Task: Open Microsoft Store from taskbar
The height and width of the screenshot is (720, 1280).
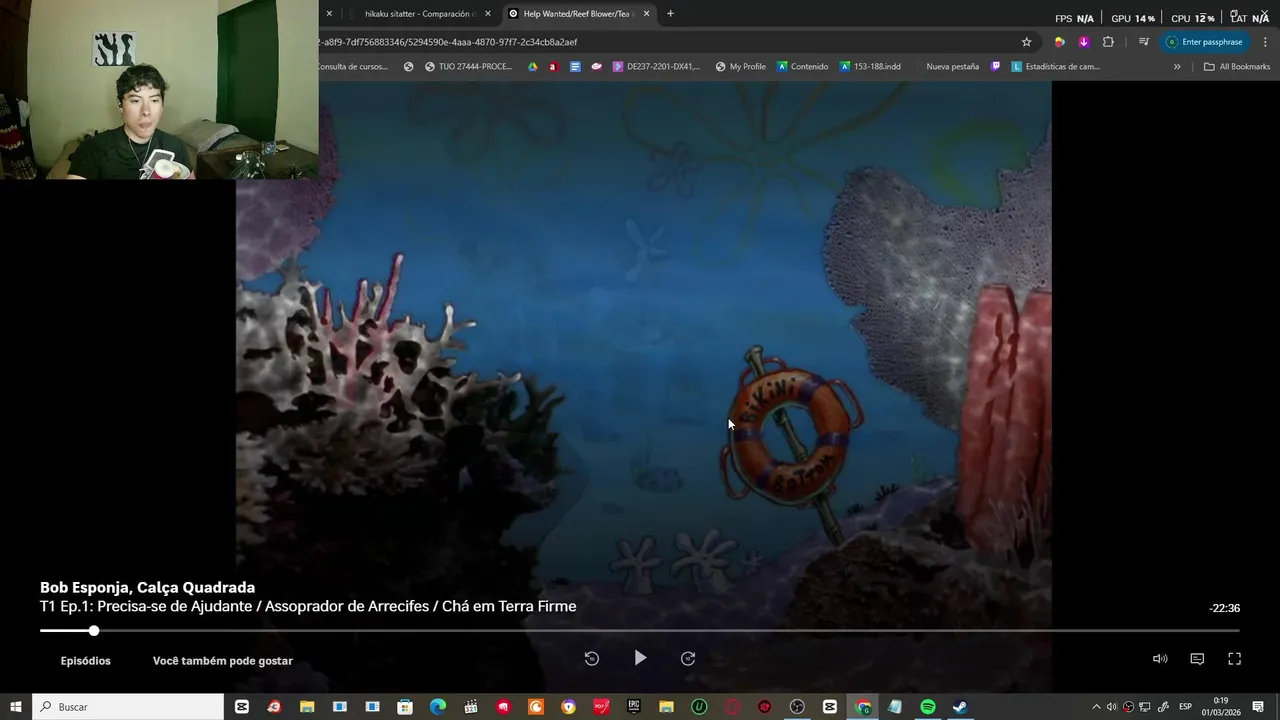Action: (x=405, y=707)
